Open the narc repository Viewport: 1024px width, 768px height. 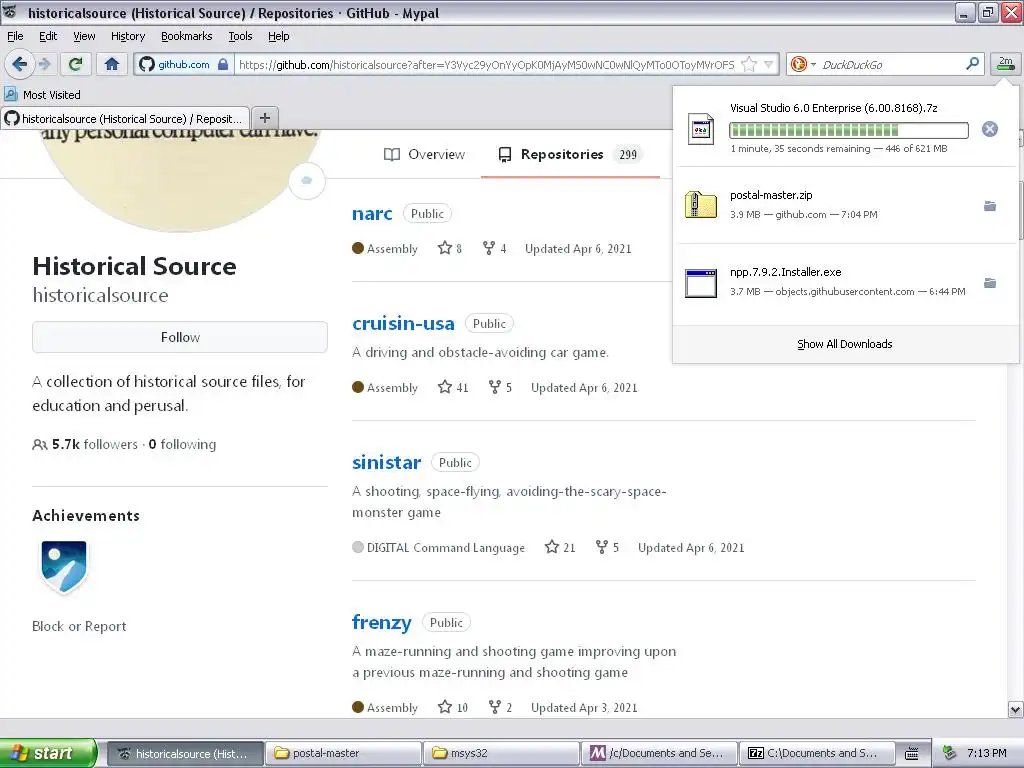coord(372,214)
